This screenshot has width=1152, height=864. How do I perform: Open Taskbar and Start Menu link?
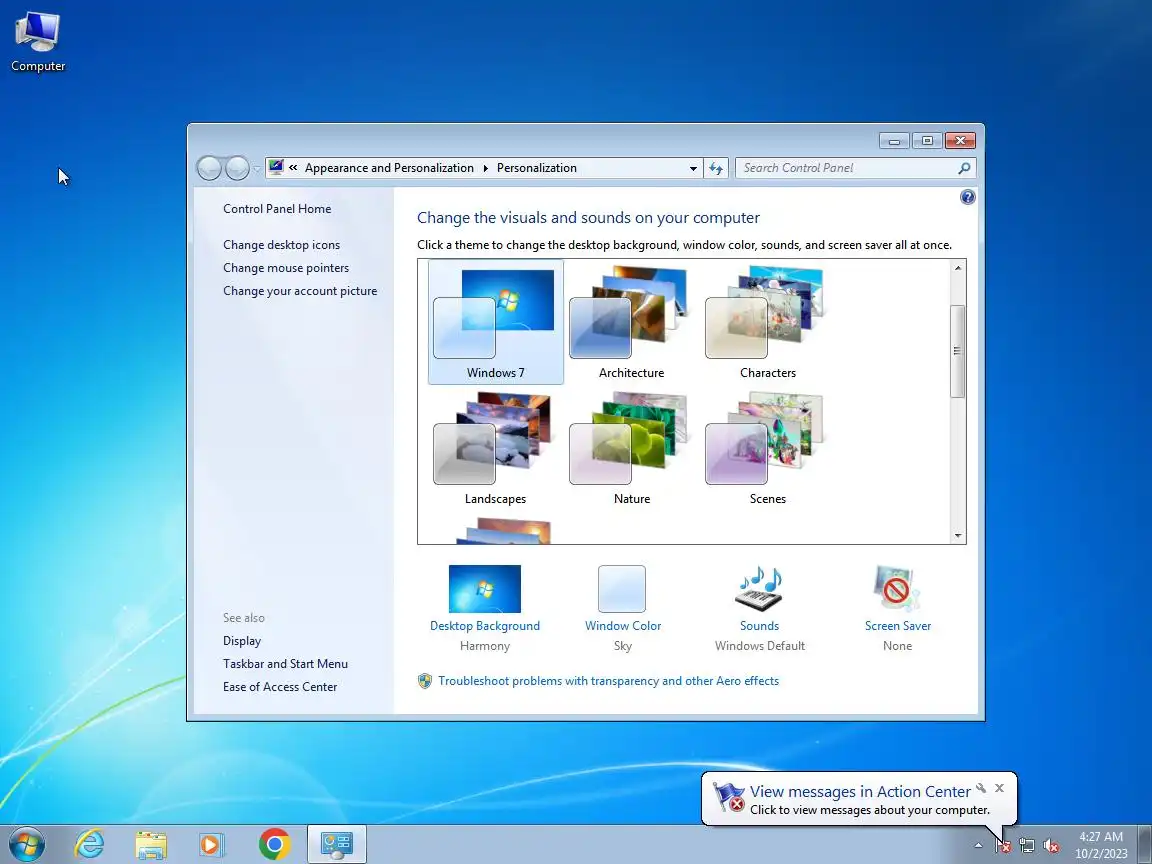tap(285, 663)
